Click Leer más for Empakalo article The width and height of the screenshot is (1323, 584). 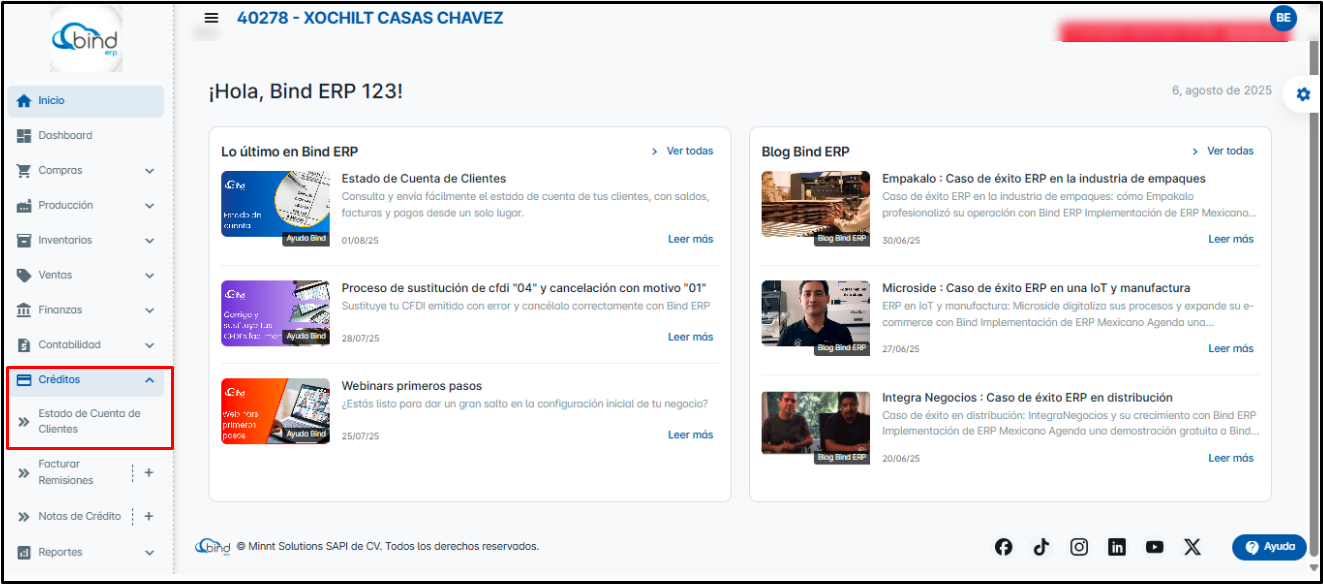1231,239
